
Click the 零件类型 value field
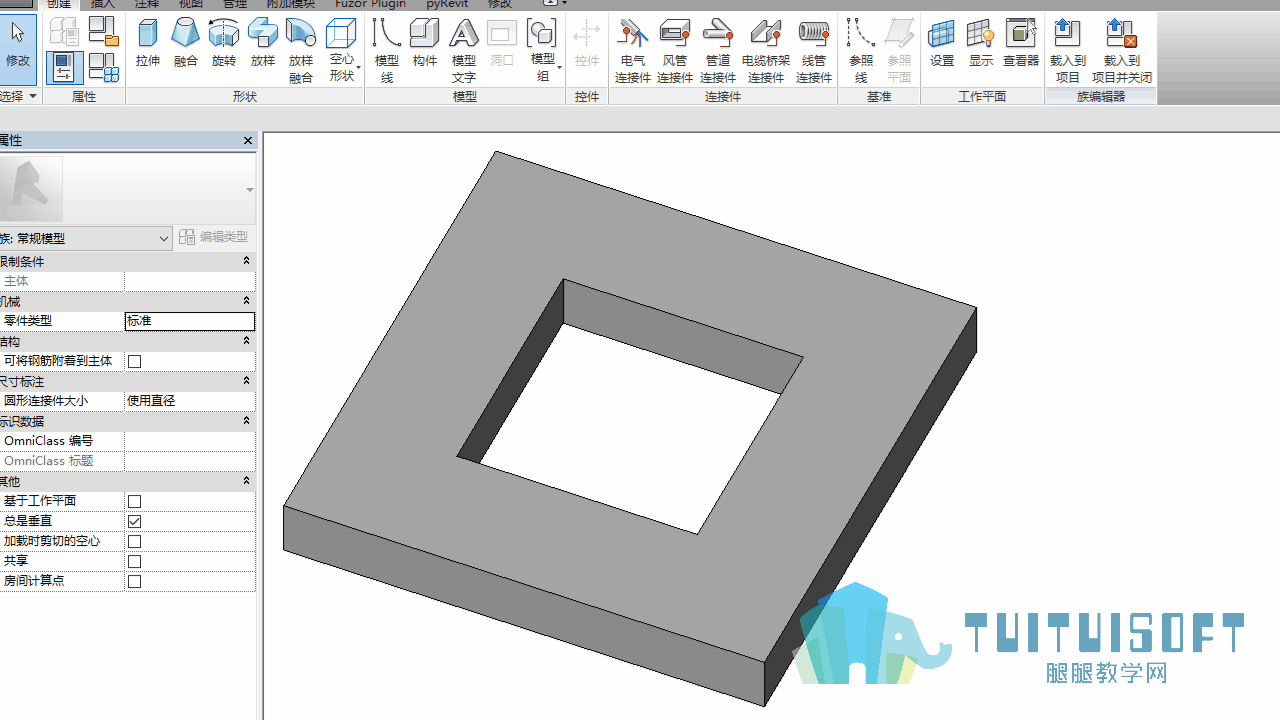point(190,321)
